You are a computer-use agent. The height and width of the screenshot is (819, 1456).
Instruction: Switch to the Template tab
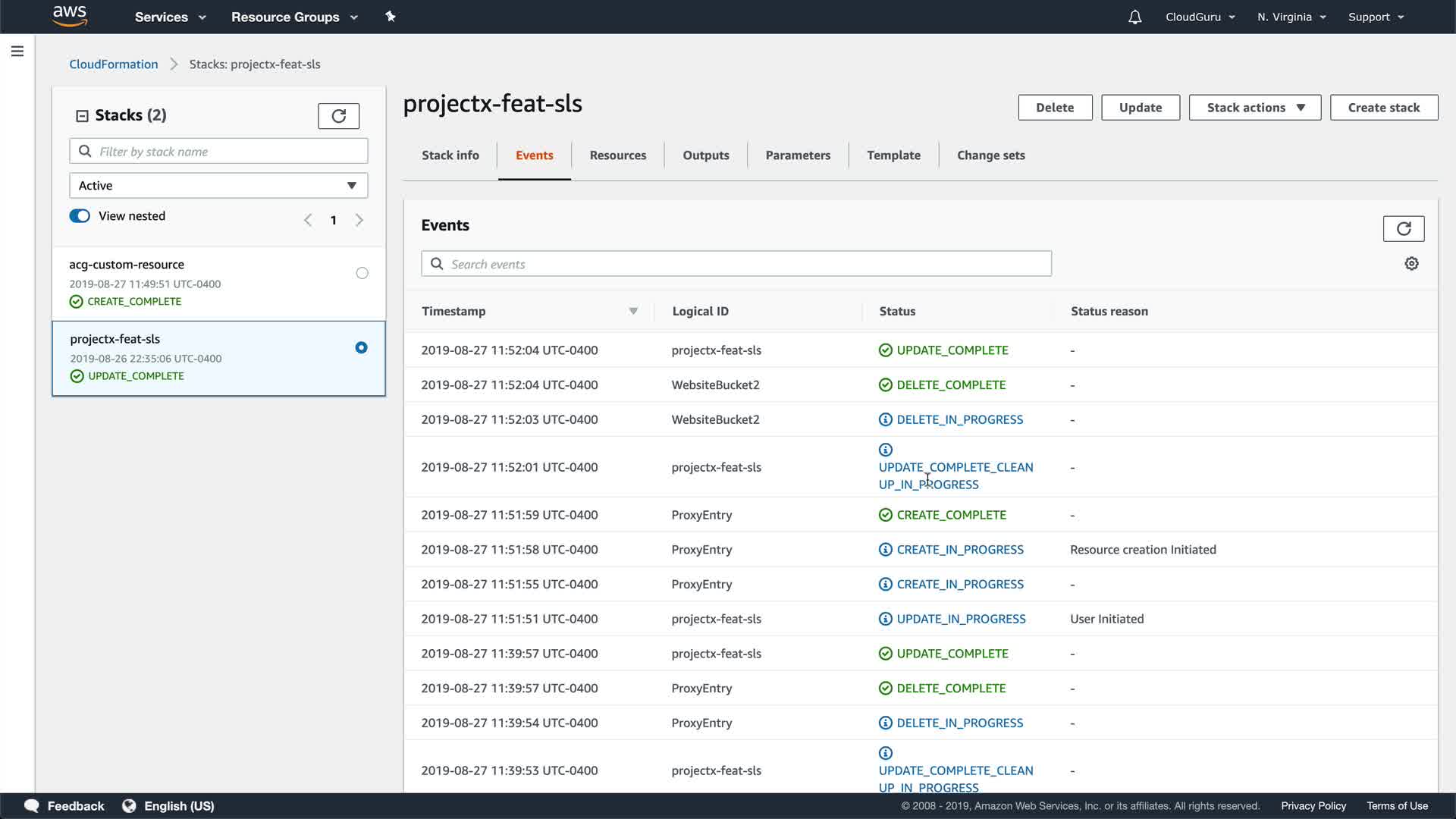coord(893,155)
